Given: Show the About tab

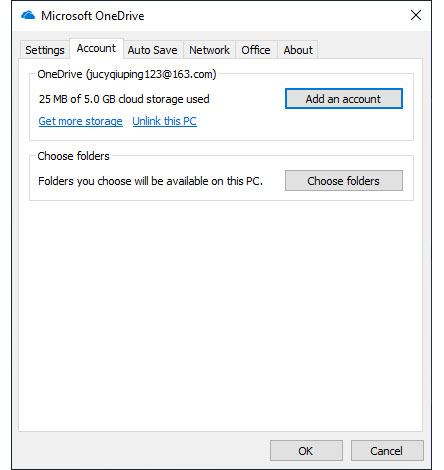Looking at the screenshot, I should coord(298,50).
